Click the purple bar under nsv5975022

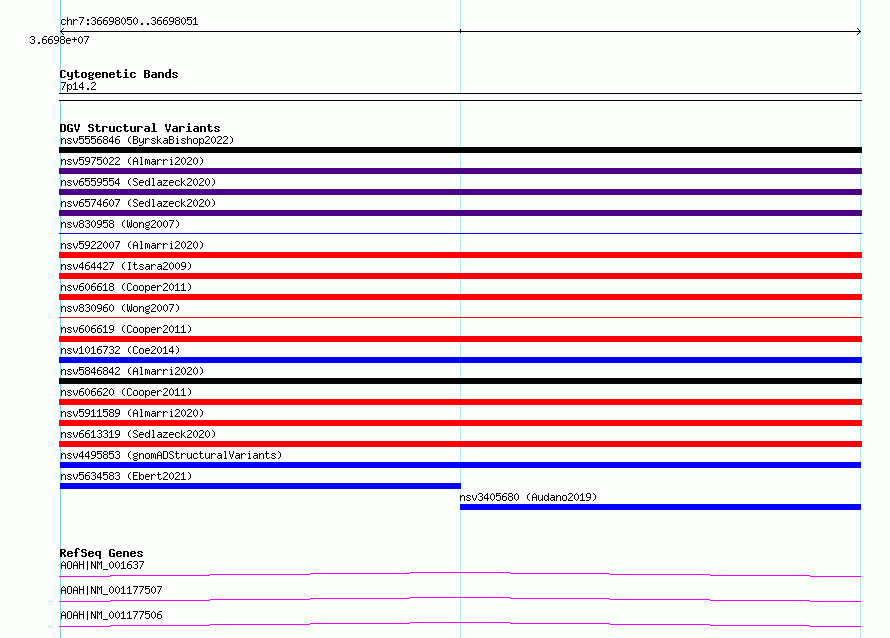tap(460, 171)
